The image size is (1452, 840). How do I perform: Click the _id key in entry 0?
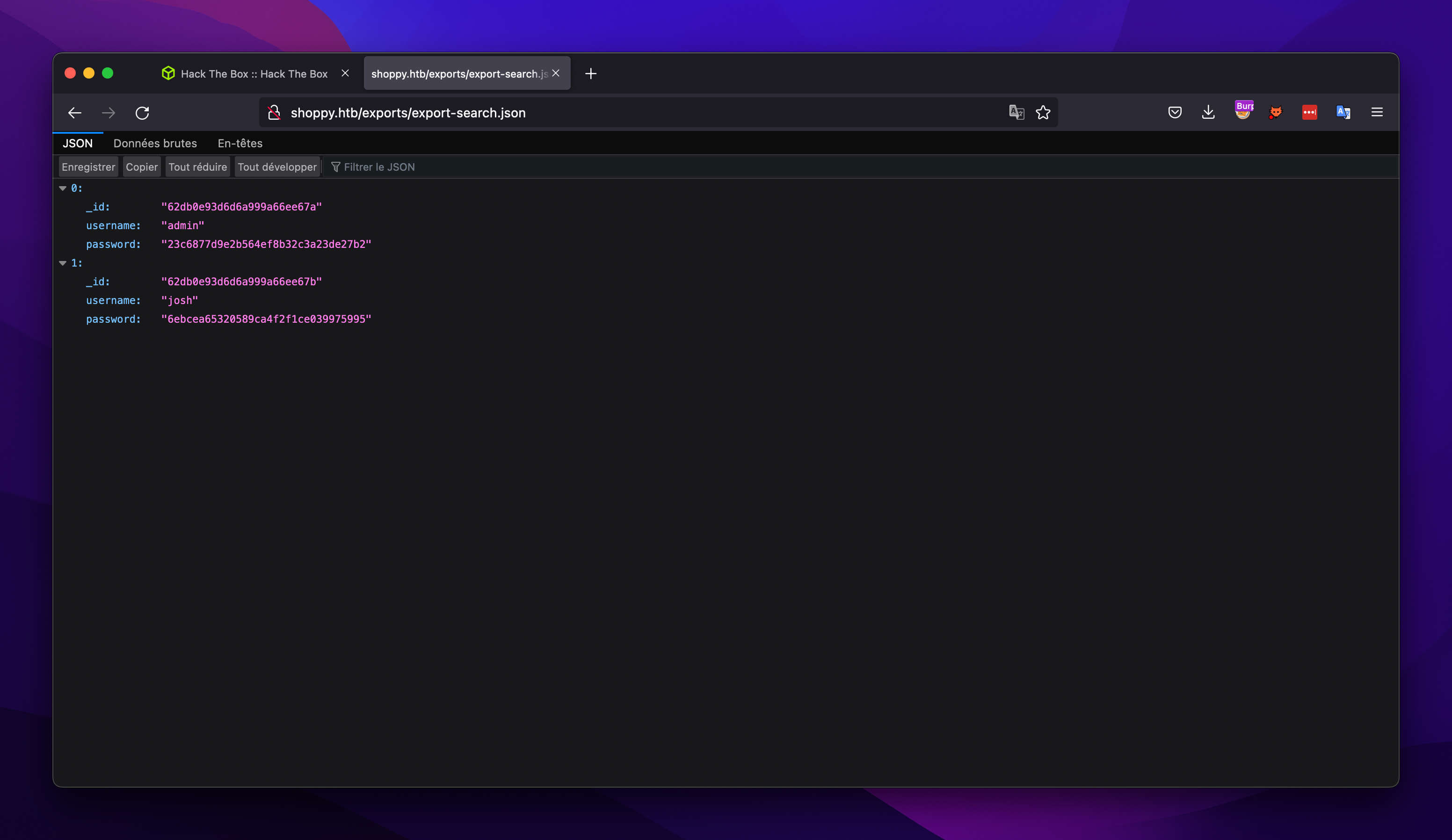pos(98,207)
